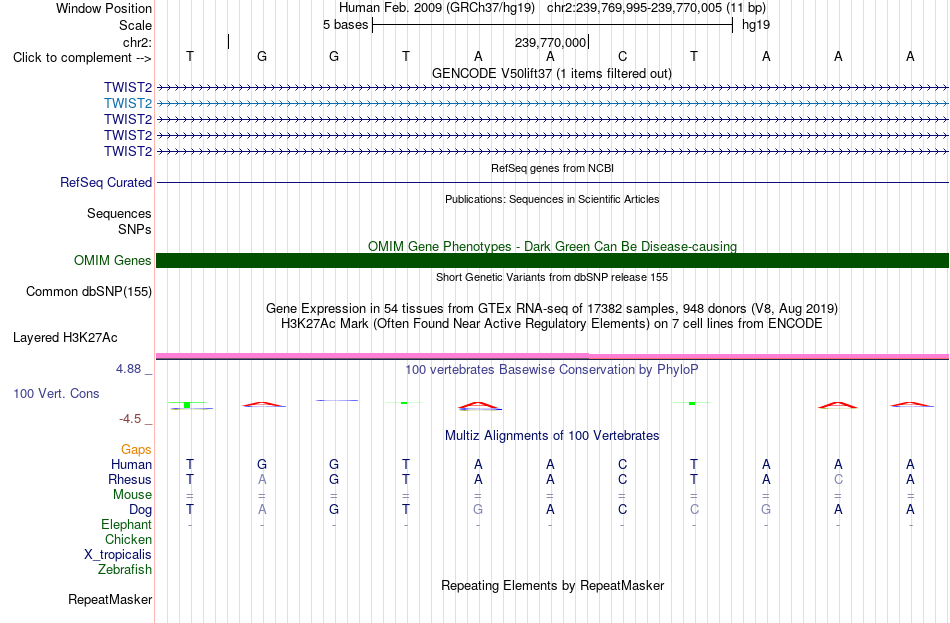
Task: Click the SNPs subtrack label
Action: 135,230
